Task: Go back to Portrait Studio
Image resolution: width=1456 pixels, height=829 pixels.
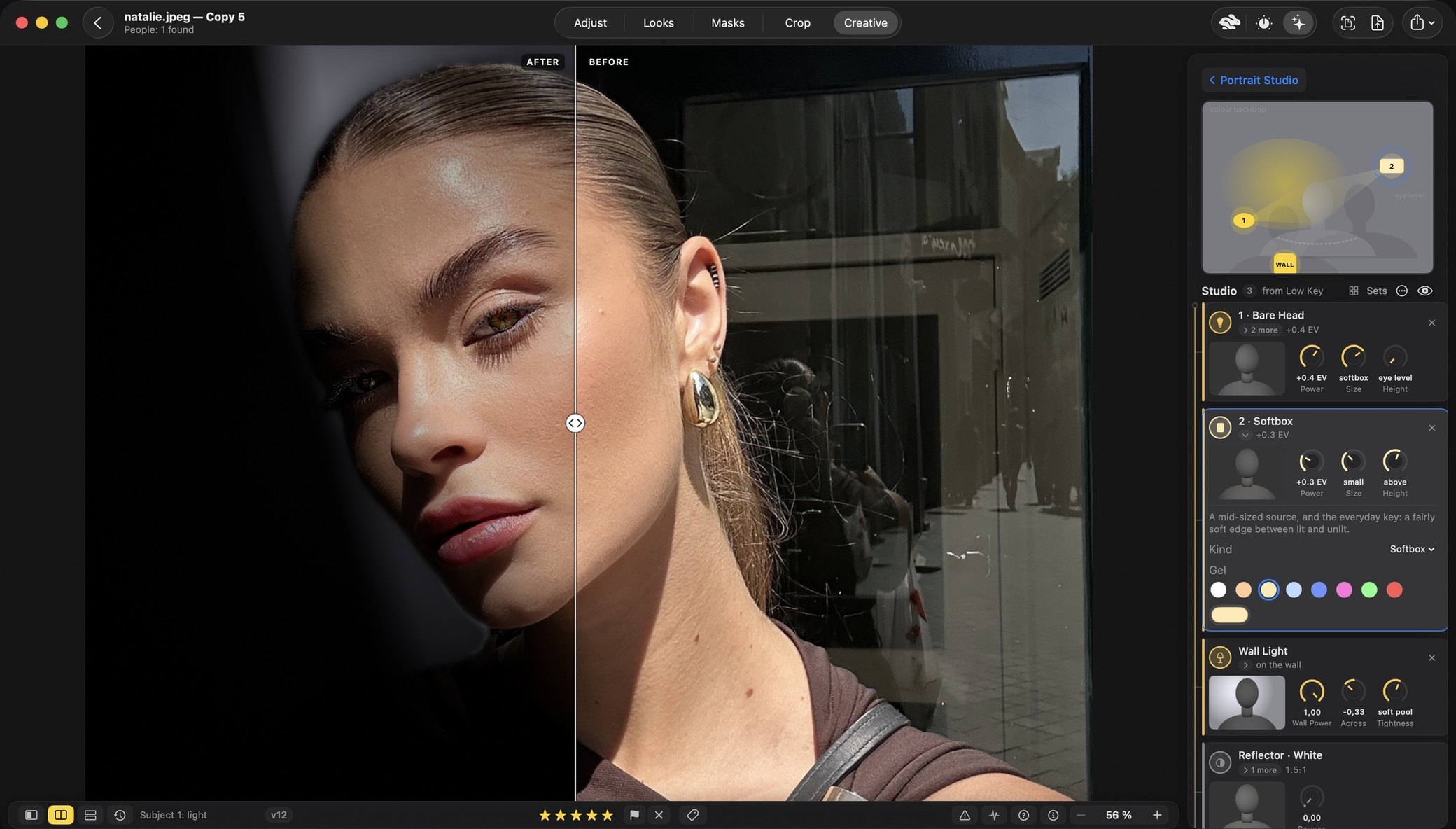Action: tap(1254, 80)
